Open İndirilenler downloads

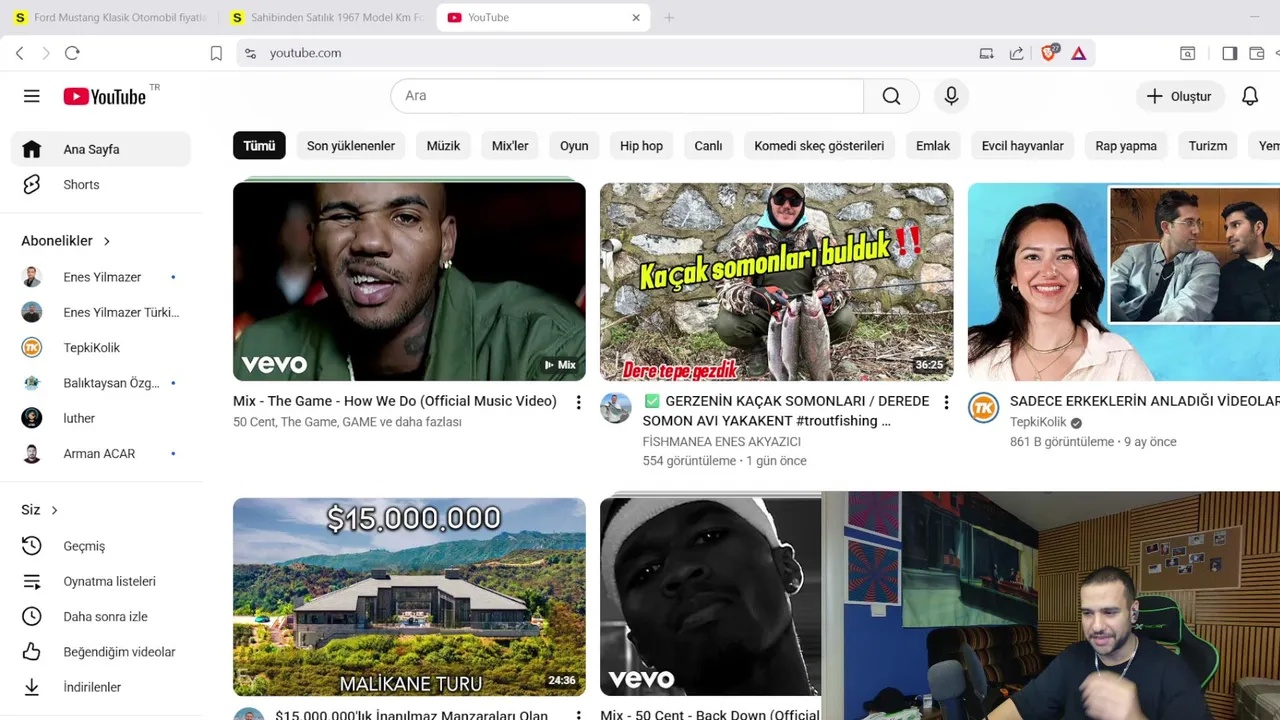(101, 687)
